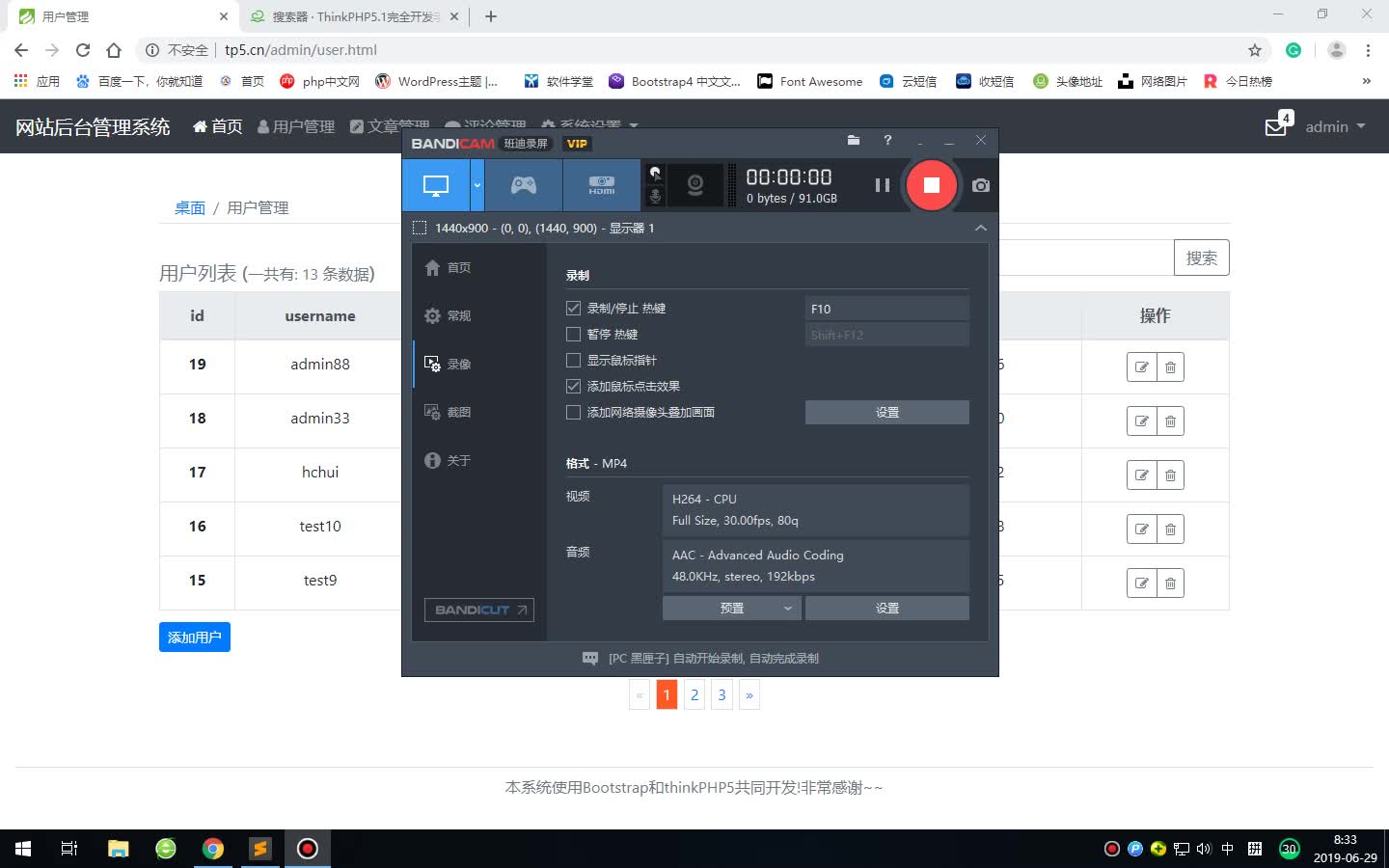The image size is (1389, 868).
Task: Edit user hchui row
Action: click(1141, 475)
